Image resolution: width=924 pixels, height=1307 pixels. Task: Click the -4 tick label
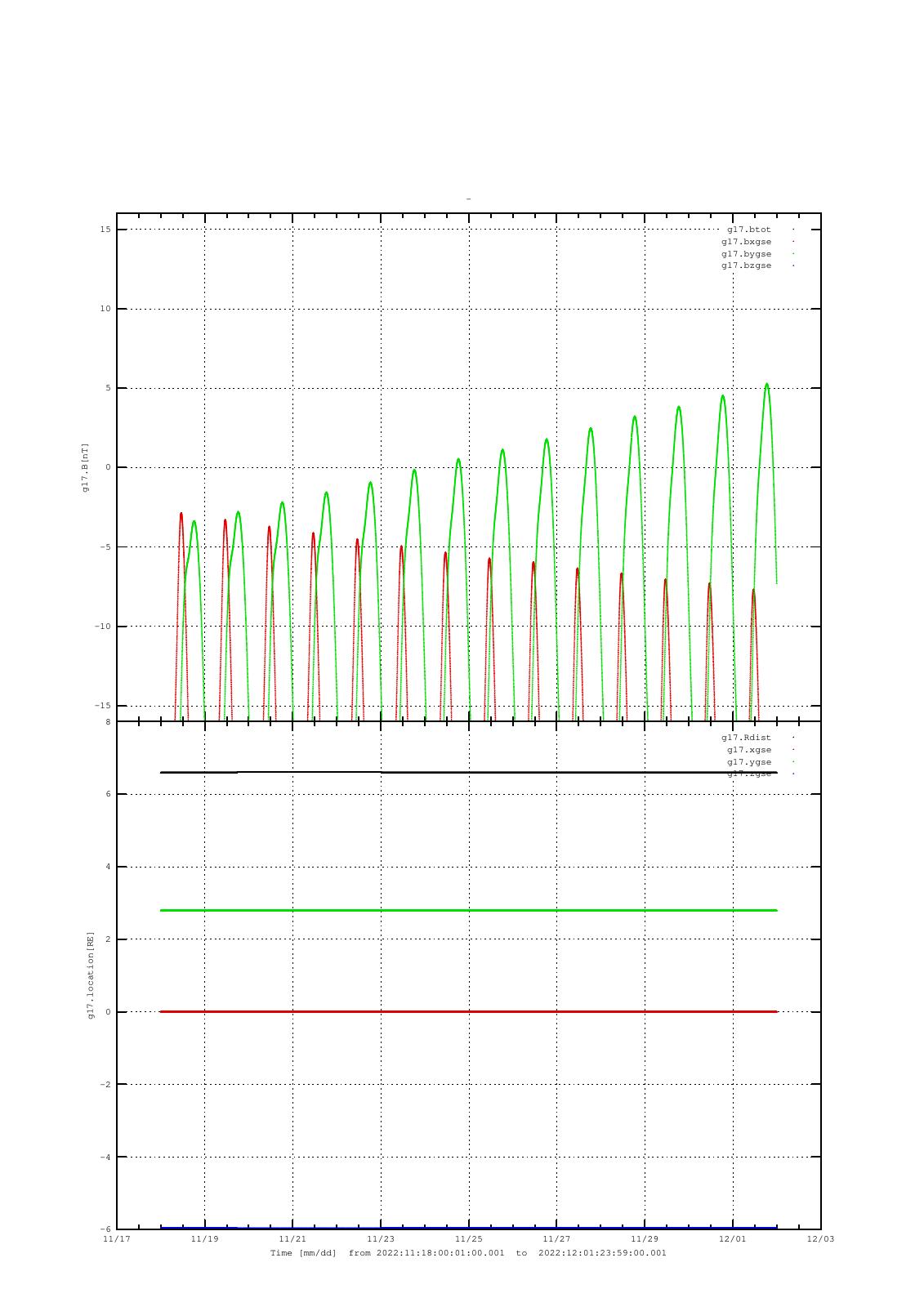tap(105, 1158)
